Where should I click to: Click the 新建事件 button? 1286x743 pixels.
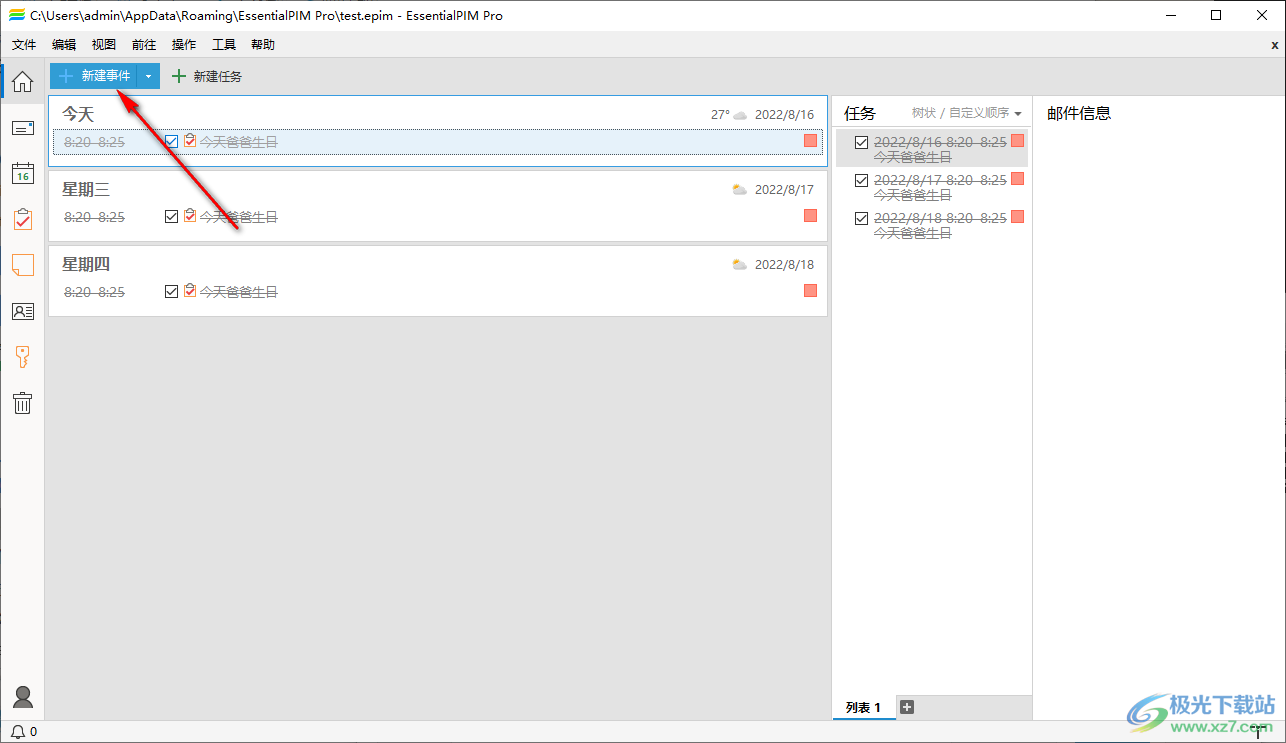coord(93,76)
